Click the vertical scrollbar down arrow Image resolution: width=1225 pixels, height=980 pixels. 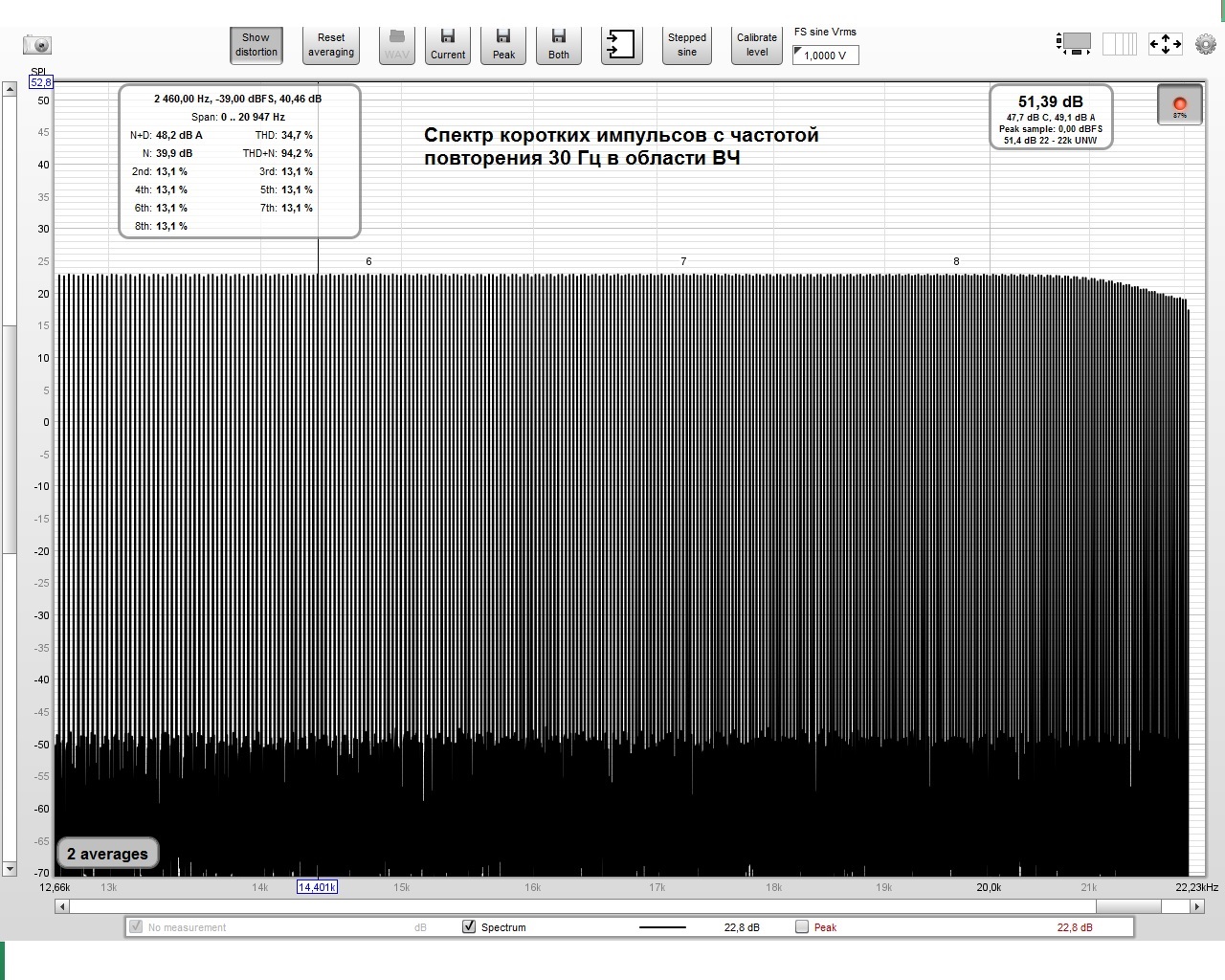pyautogui.click(x=10, y=869)
